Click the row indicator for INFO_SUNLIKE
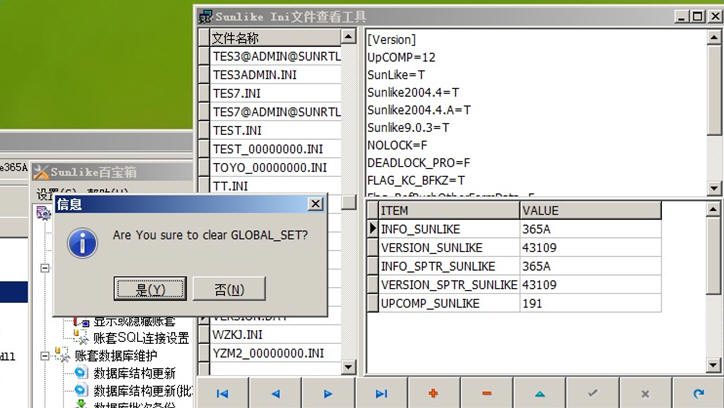 [x=373, y=229]
